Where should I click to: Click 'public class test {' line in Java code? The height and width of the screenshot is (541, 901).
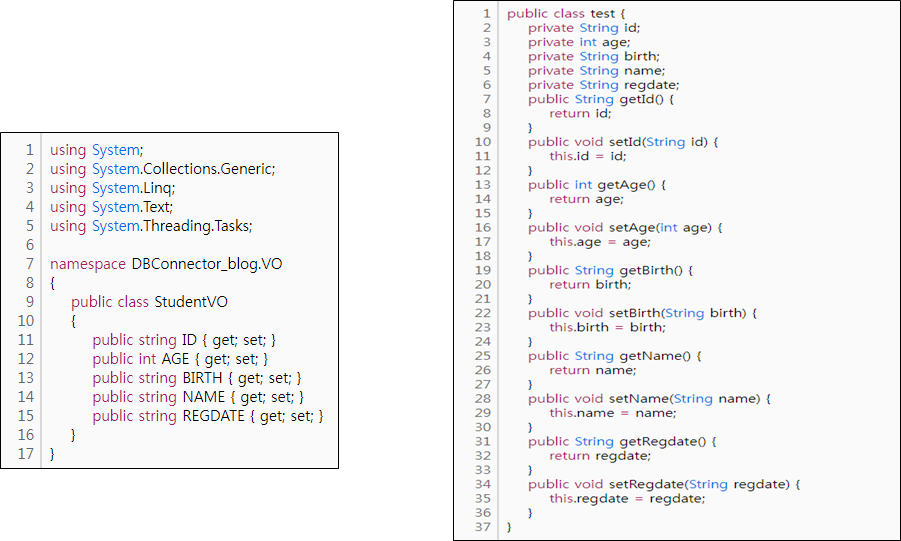(x=566, y=14)
